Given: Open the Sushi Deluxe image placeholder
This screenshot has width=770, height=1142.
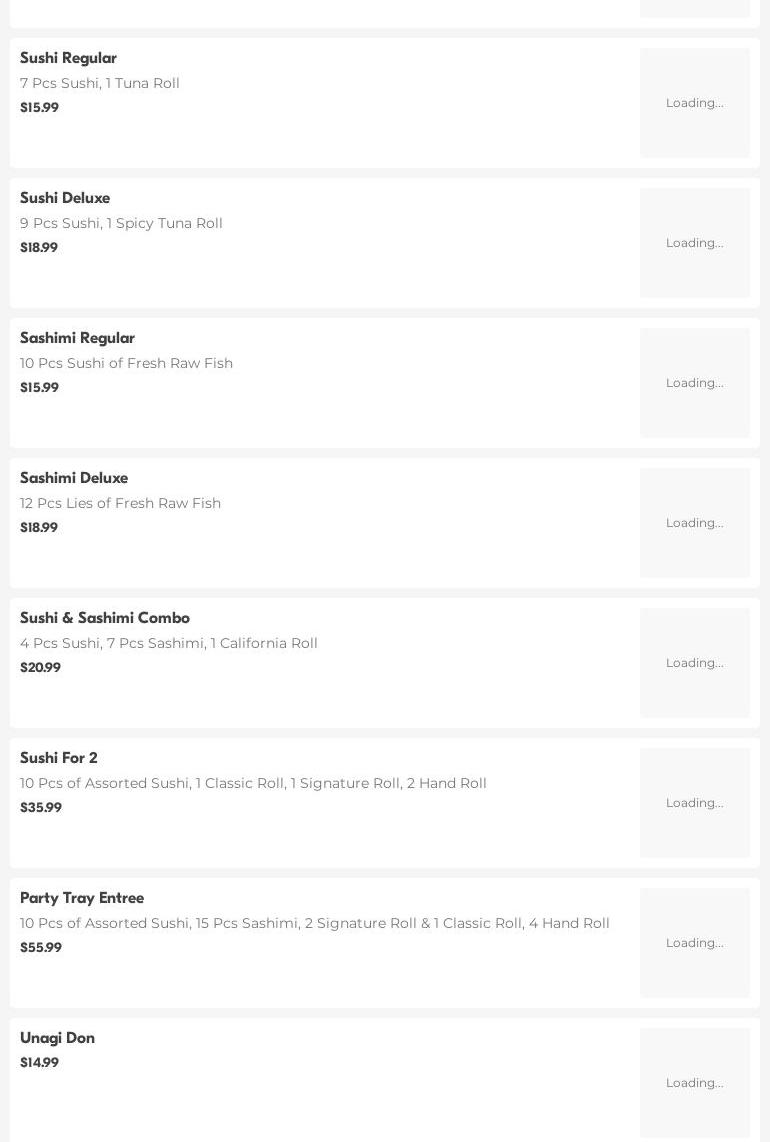Looking at the screenshot, I should [x=694, y=243].
